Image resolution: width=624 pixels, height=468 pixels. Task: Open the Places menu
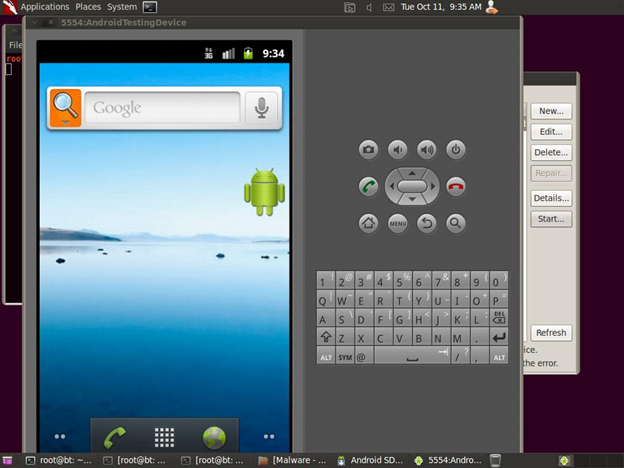88,6
